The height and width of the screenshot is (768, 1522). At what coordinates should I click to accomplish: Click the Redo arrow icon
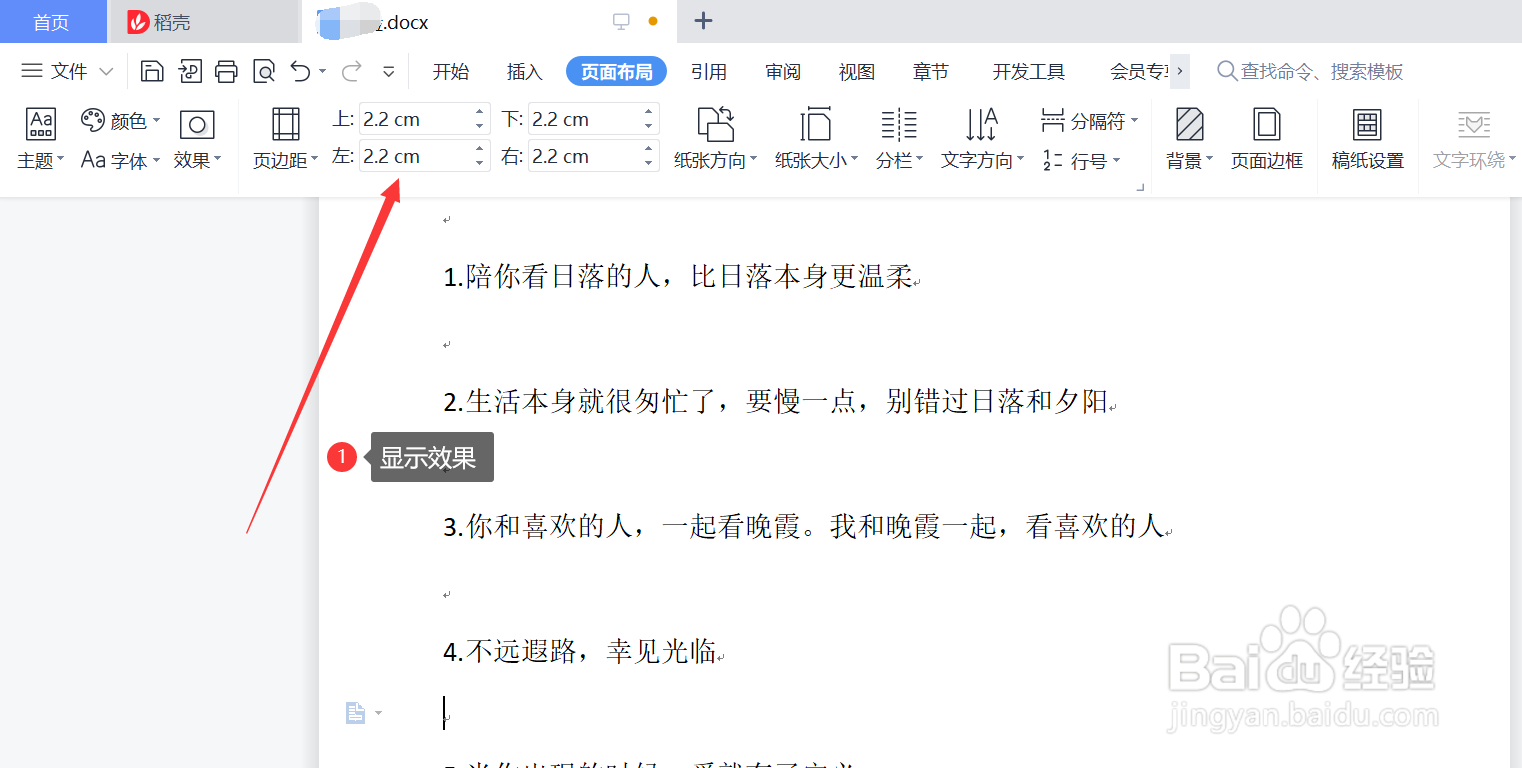tap(351, 71)
